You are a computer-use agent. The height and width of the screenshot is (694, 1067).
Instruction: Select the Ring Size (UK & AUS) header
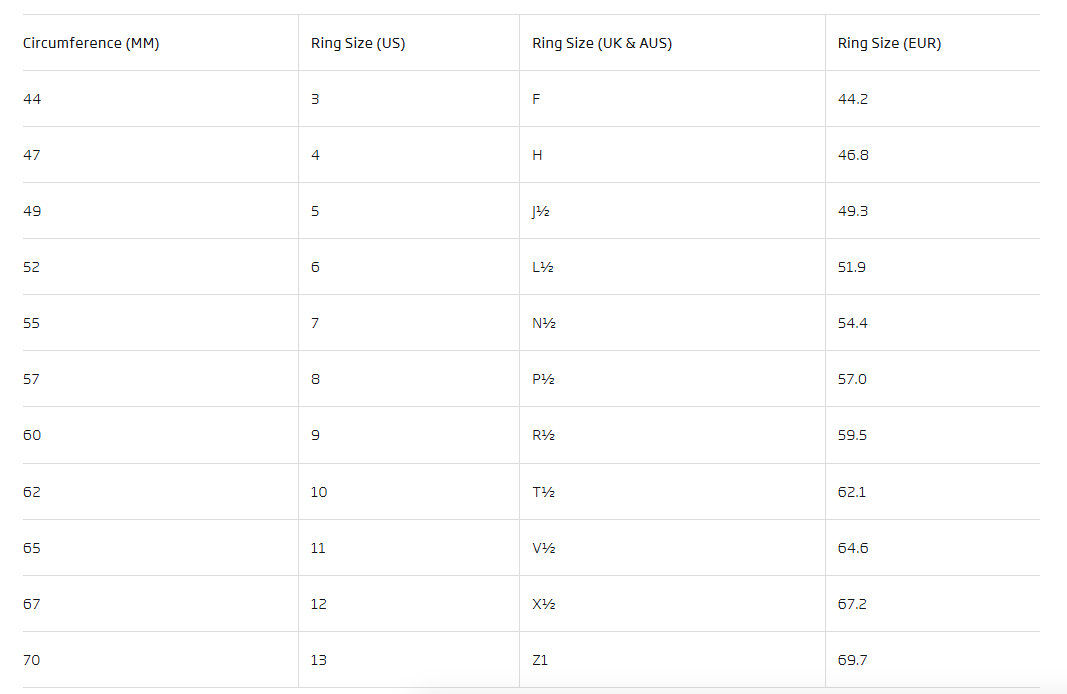point(602,43)
